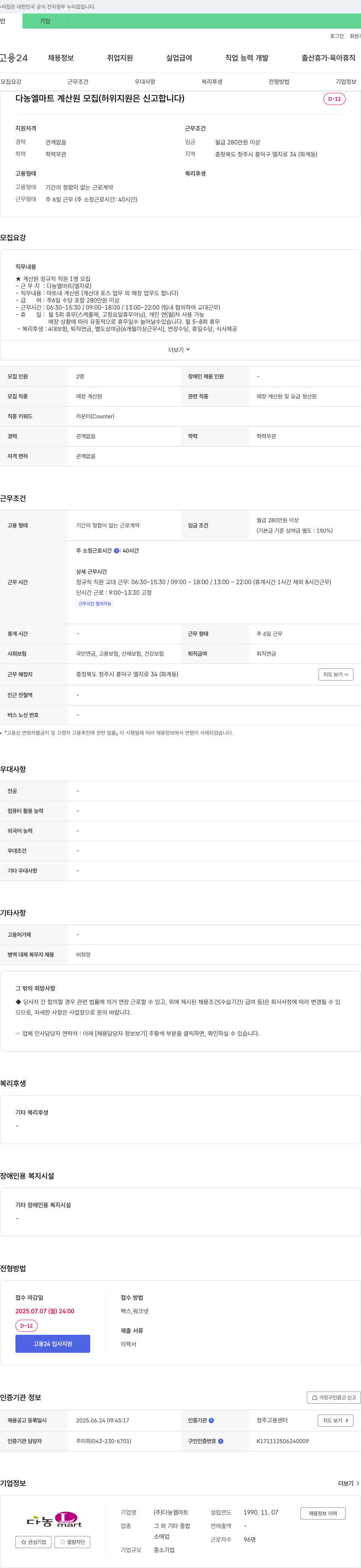
Task: Click the 비희망 value for 병역 대체 복무자
Action: pos(83,954)
